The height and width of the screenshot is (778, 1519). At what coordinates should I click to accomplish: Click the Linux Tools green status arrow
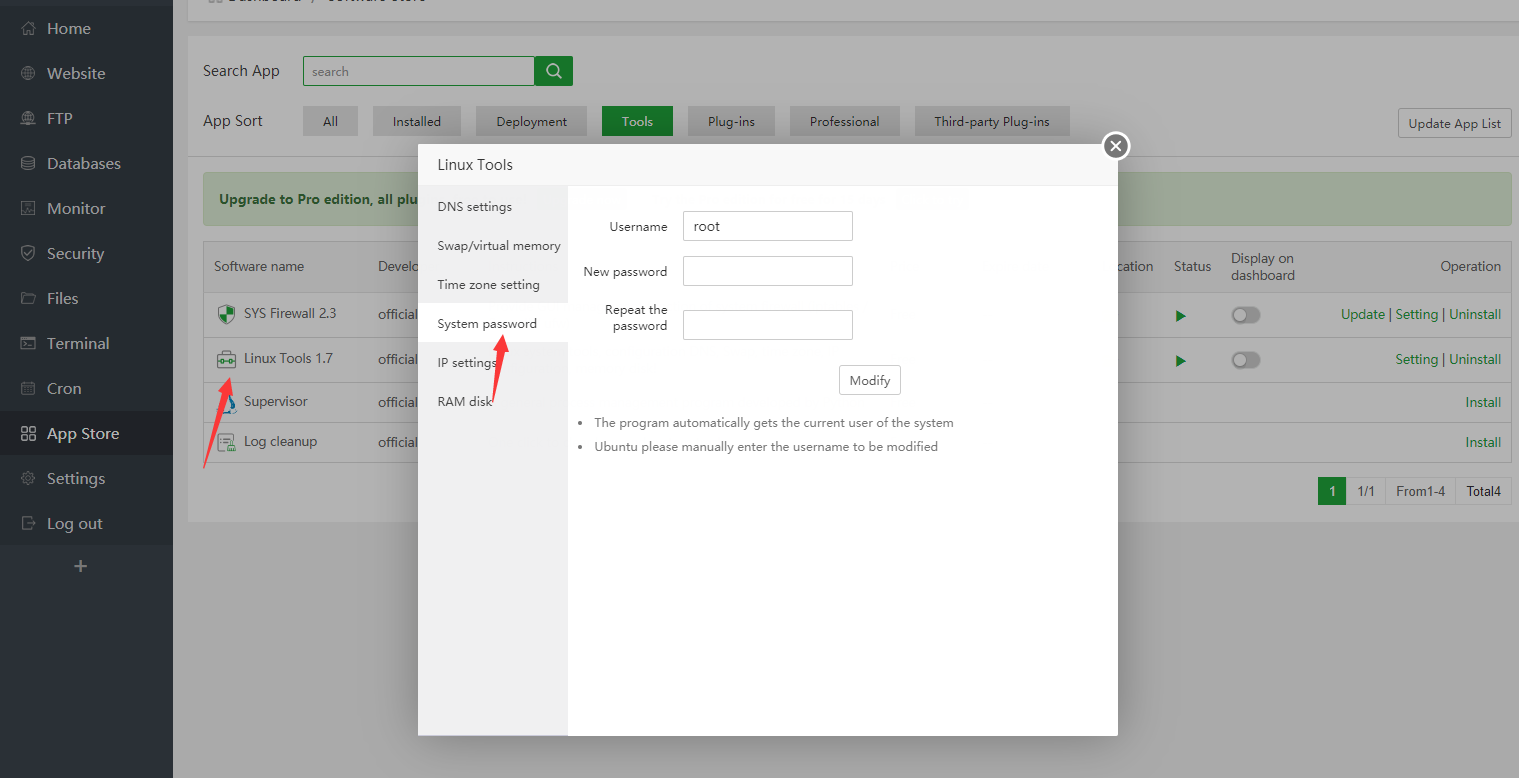1181,360
